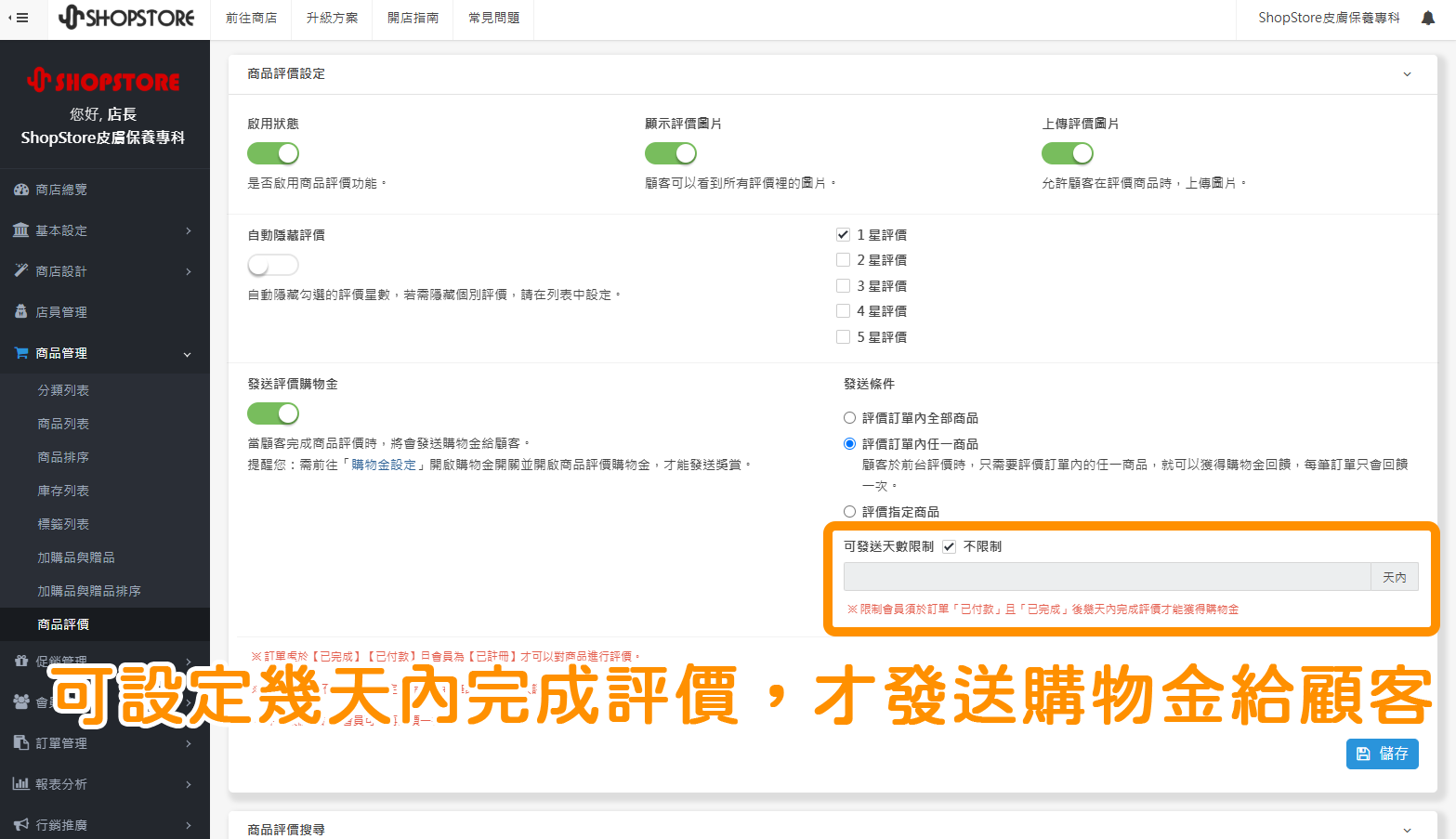Check the 2 星評價 checkbox

click(844, 260)
